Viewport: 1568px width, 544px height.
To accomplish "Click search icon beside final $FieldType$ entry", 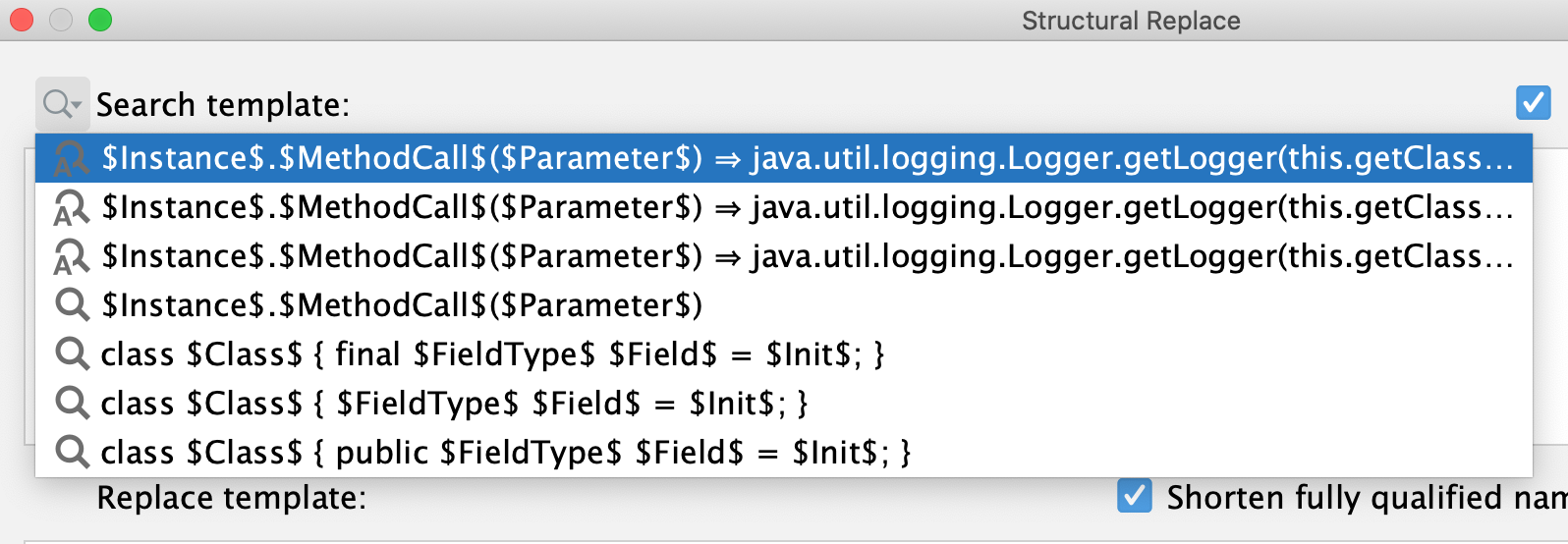I will pos(71,354).
